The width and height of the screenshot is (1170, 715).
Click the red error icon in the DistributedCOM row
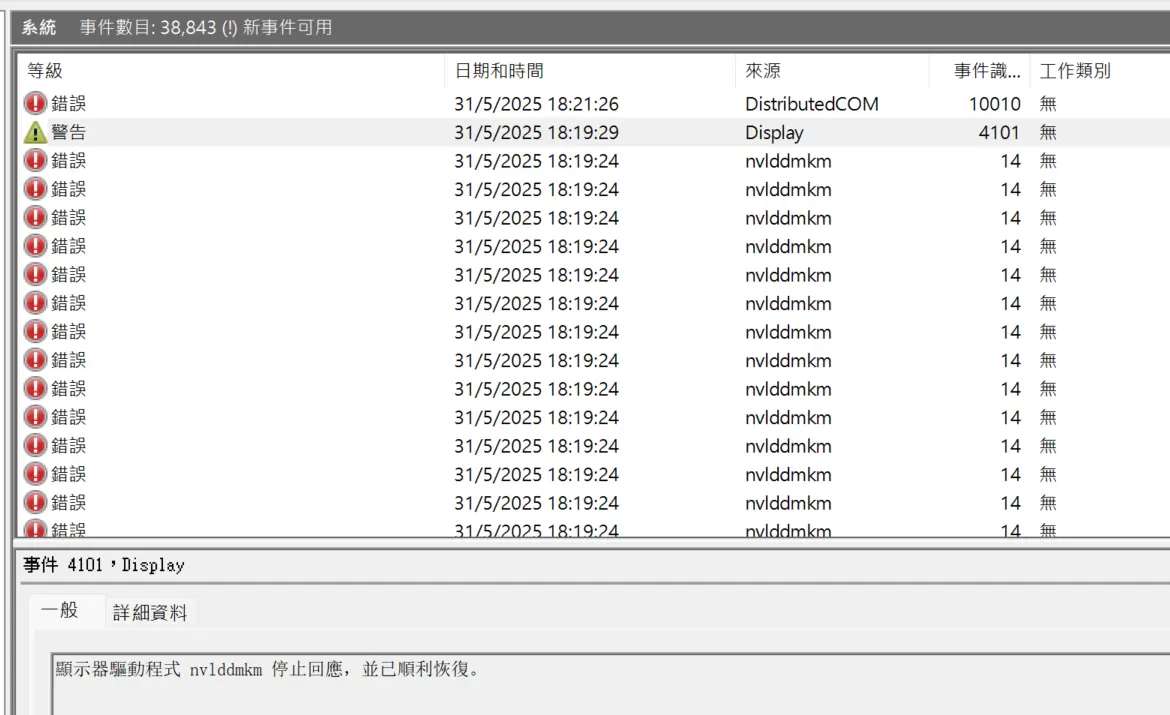click(x=35, y=103)
